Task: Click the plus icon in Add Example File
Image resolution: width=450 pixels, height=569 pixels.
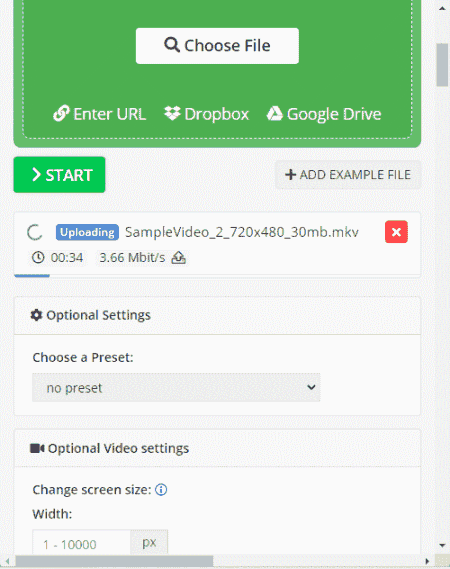Action: click(290, 175)
